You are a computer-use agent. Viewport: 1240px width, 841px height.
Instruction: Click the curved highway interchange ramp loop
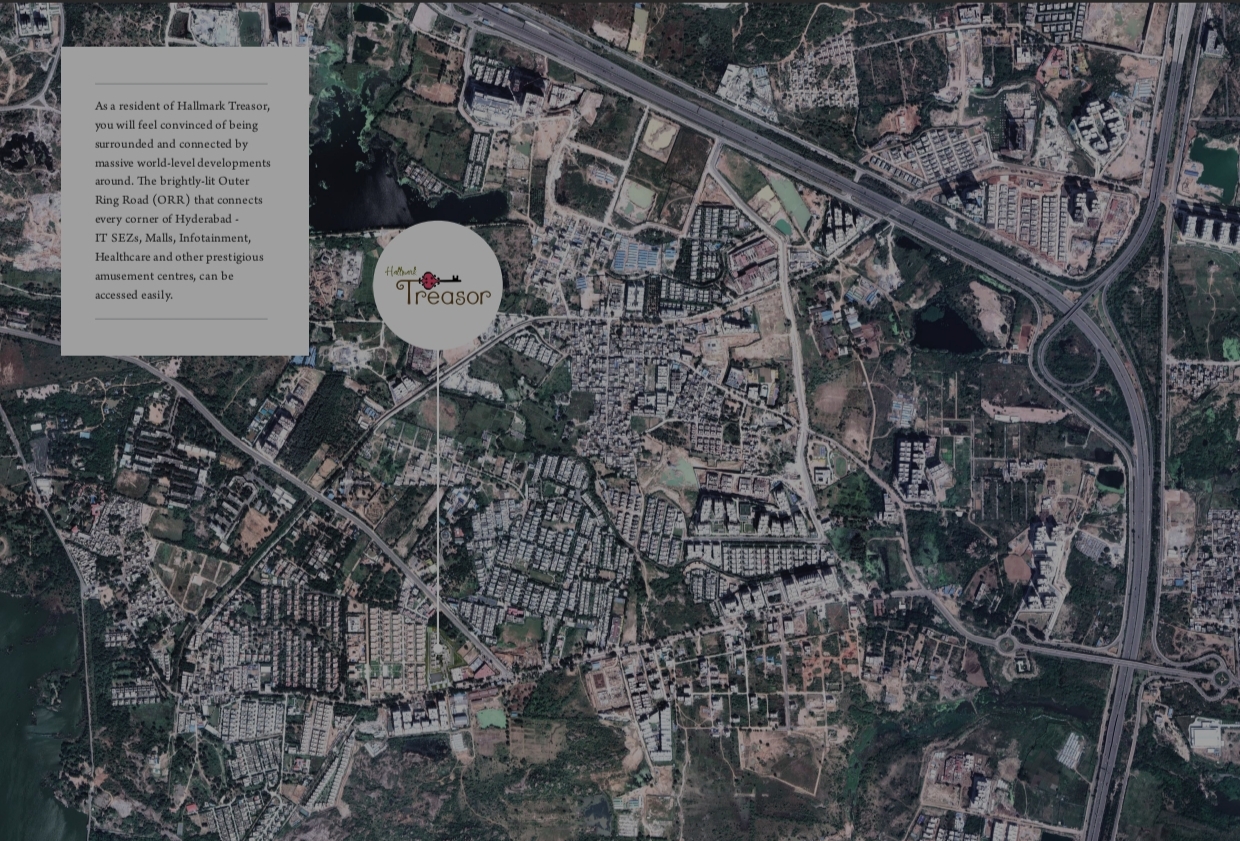point(1060,360)
